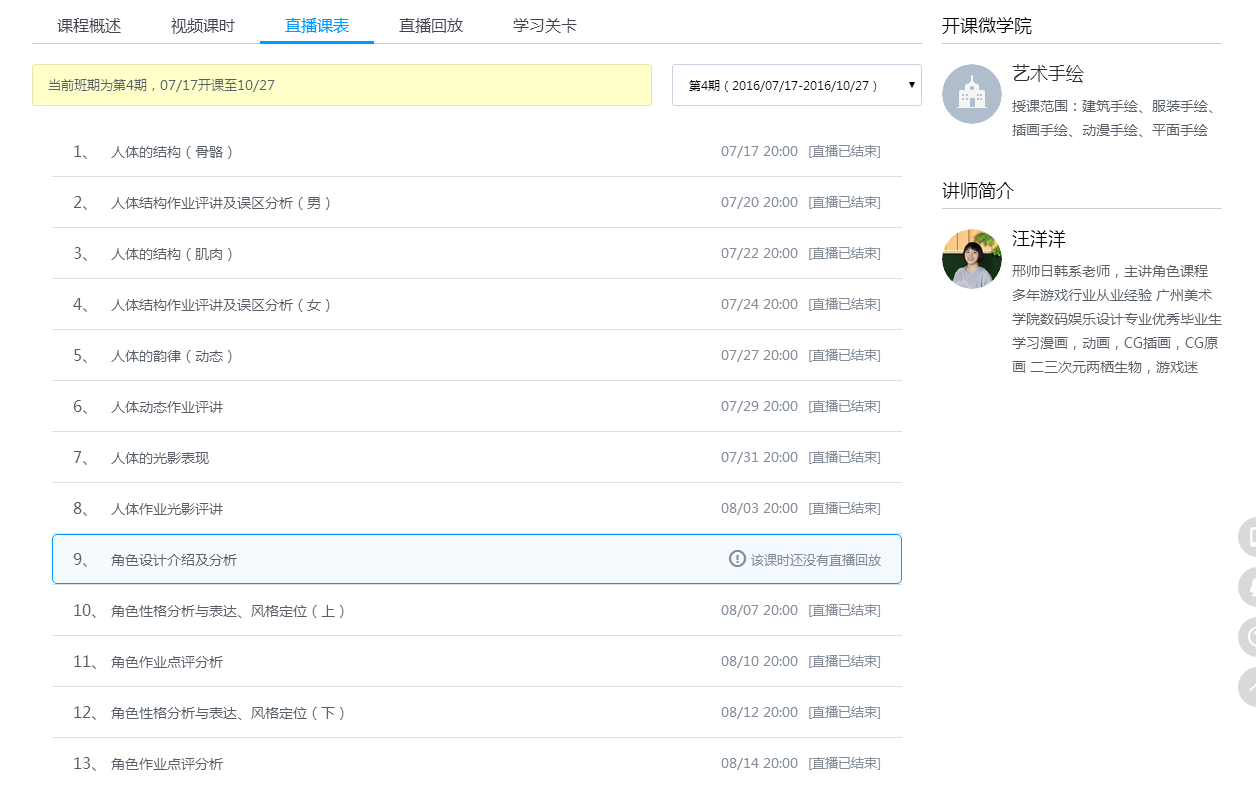Click 直播已结束 status for lesson 7
This screenshot has width=1256, height=785.
[844, 458]
